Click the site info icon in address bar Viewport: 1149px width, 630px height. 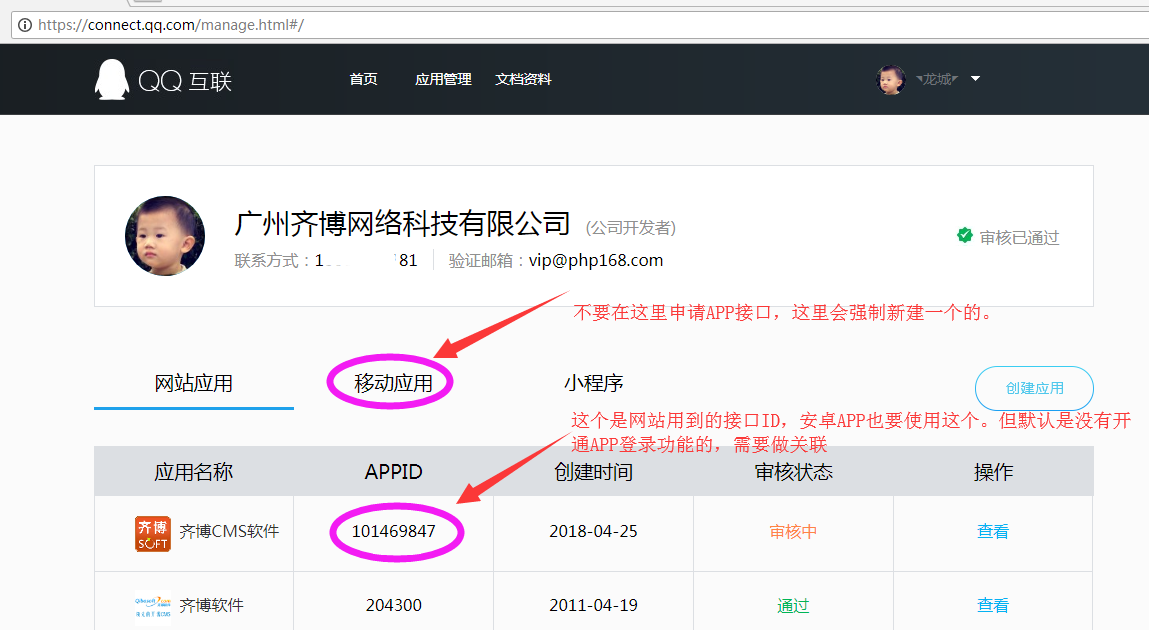click(24, 25)
